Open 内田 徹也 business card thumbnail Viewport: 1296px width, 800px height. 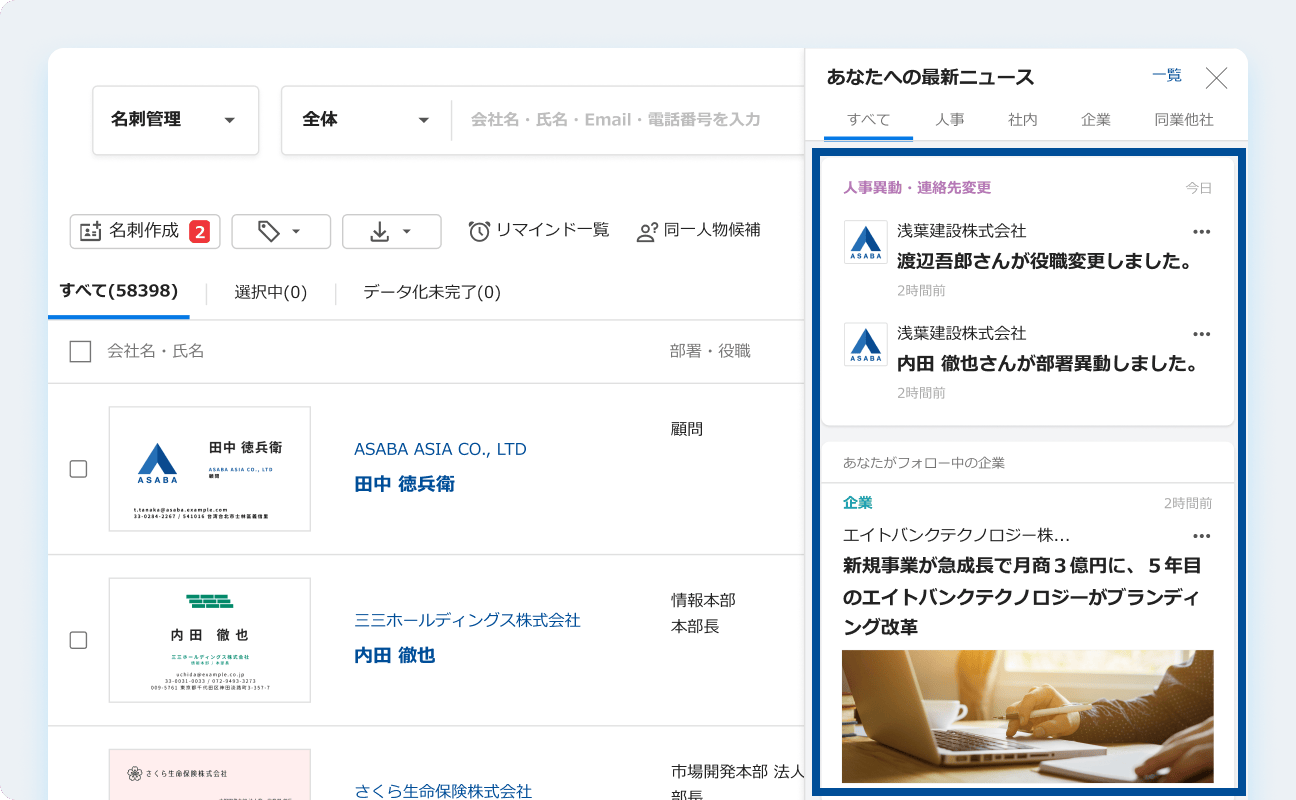point(210,640)
